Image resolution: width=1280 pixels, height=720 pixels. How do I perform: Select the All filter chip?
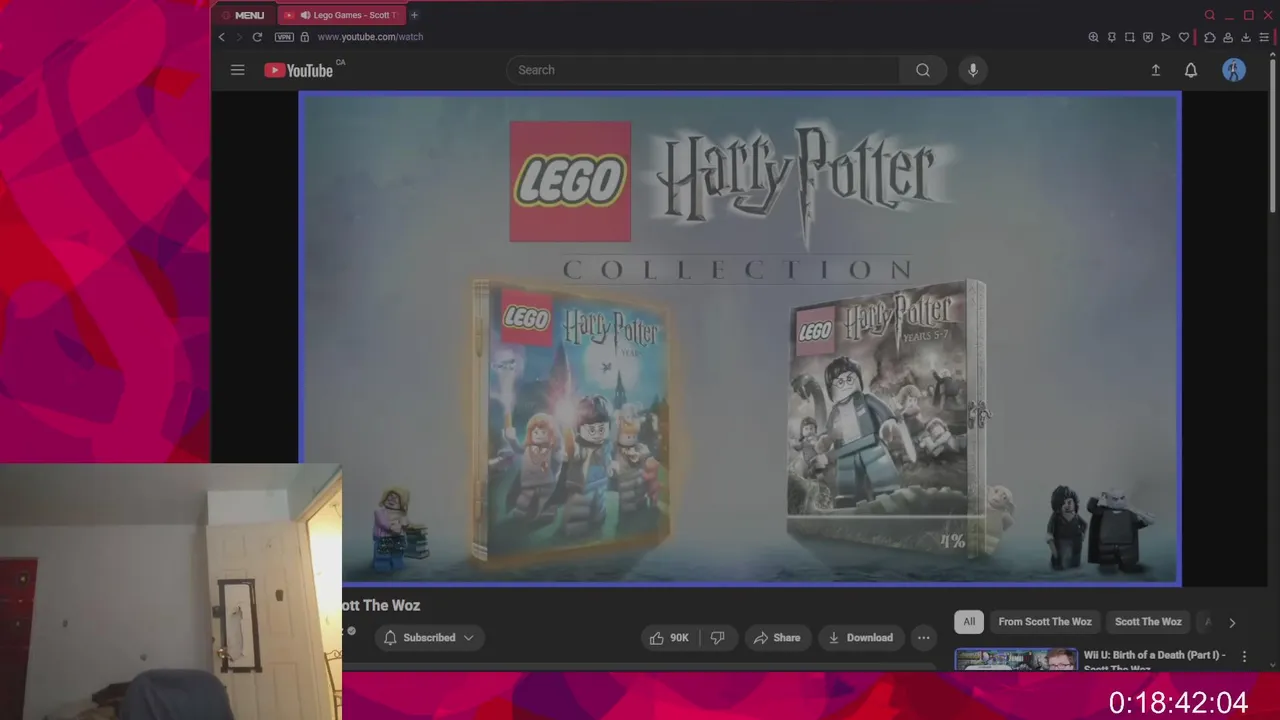(x=969, y=621)
